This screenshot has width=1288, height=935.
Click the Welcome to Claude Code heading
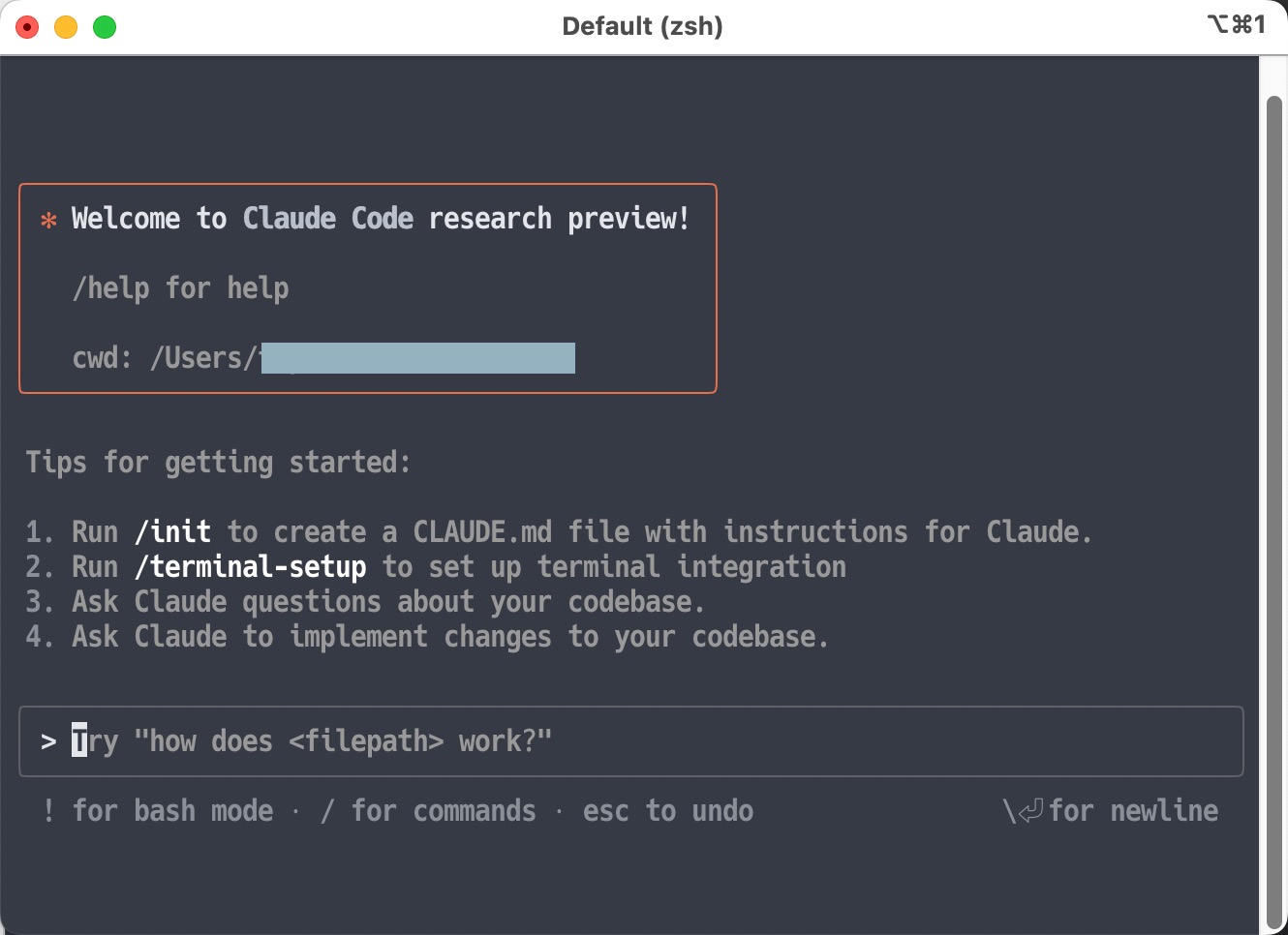[380, 219]
